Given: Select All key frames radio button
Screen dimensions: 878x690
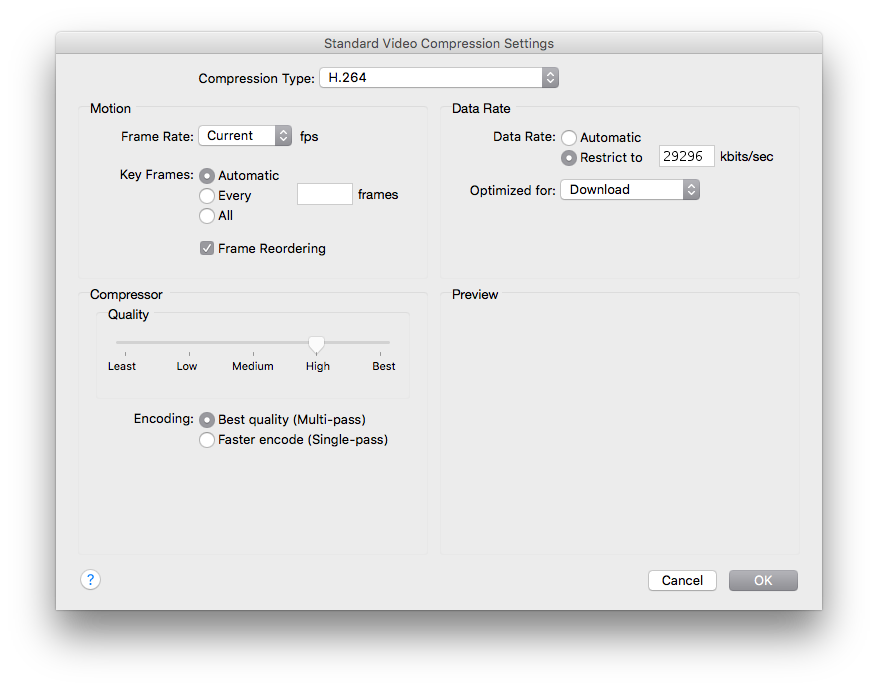Looking at the screenshot, I should pyautogui.click(x=207, y=216).
